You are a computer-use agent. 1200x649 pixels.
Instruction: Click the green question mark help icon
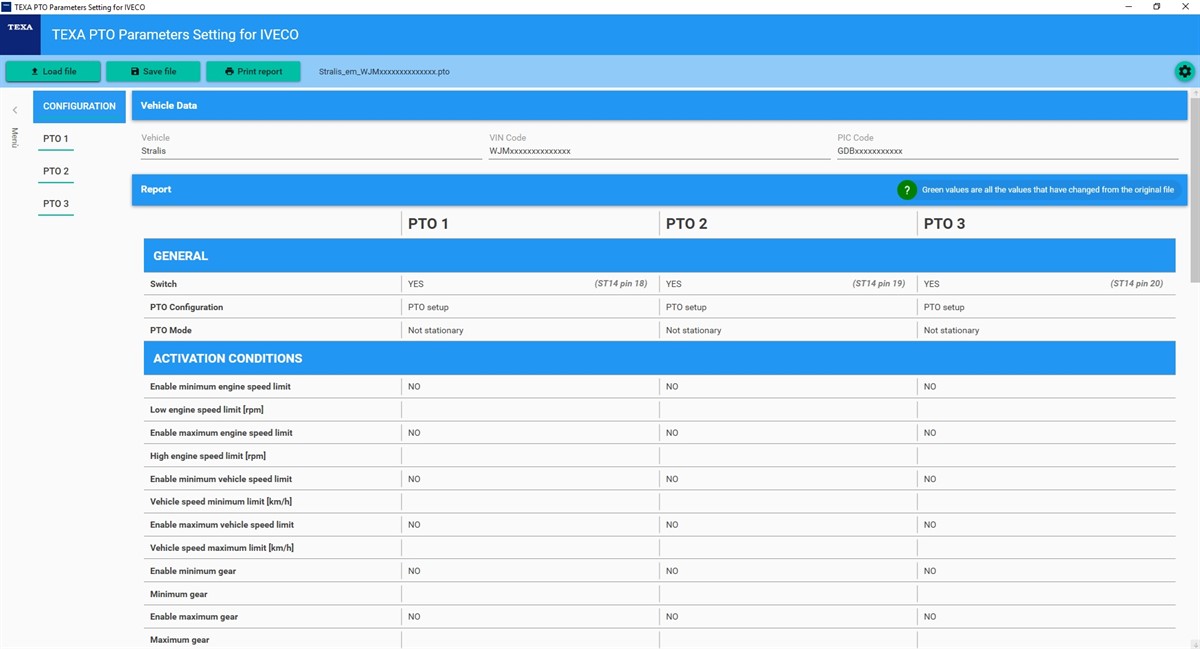pos(907,190)
